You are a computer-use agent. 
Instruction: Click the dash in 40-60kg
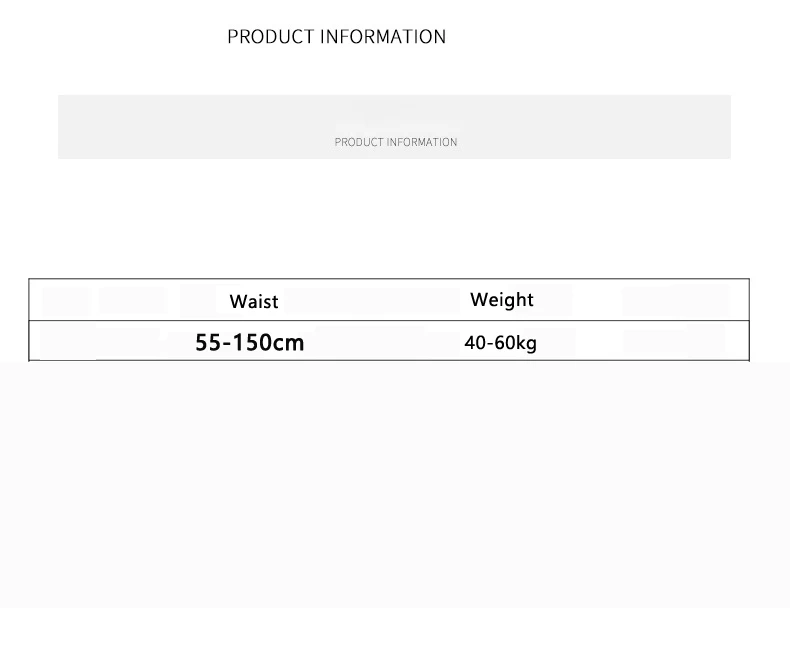pyautogui.click(x=490, y=344)
